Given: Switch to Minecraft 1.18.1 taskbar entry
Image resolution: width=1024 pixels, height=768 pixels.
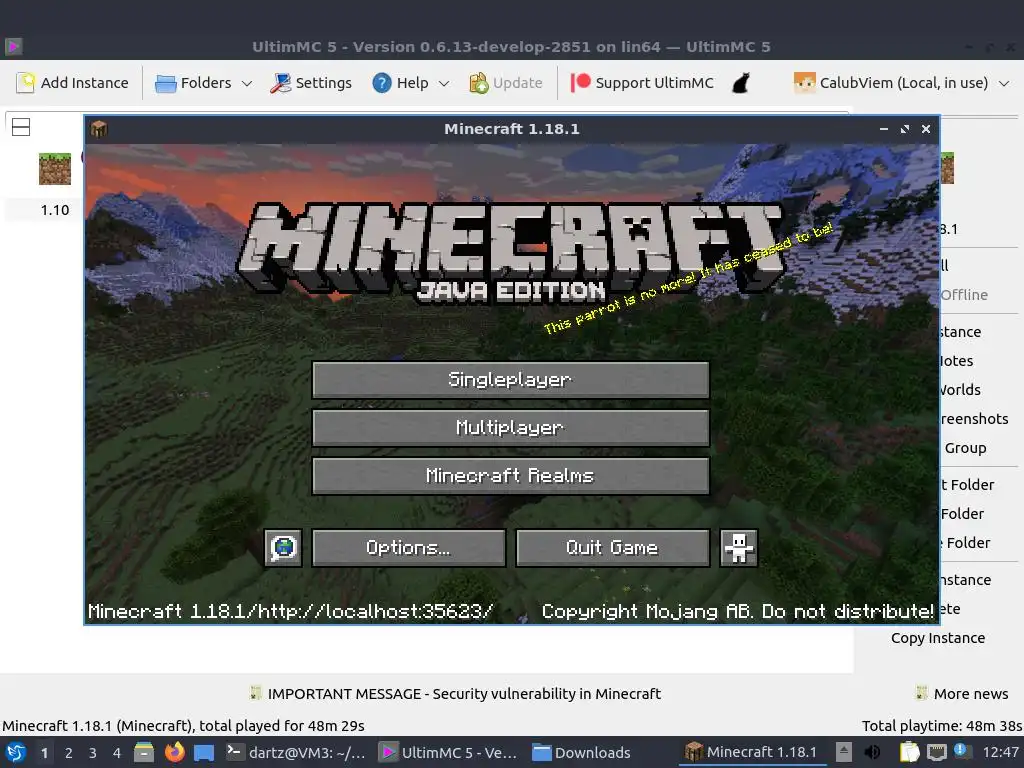Looking at the screenshot, I should click(x=752, y=752).
